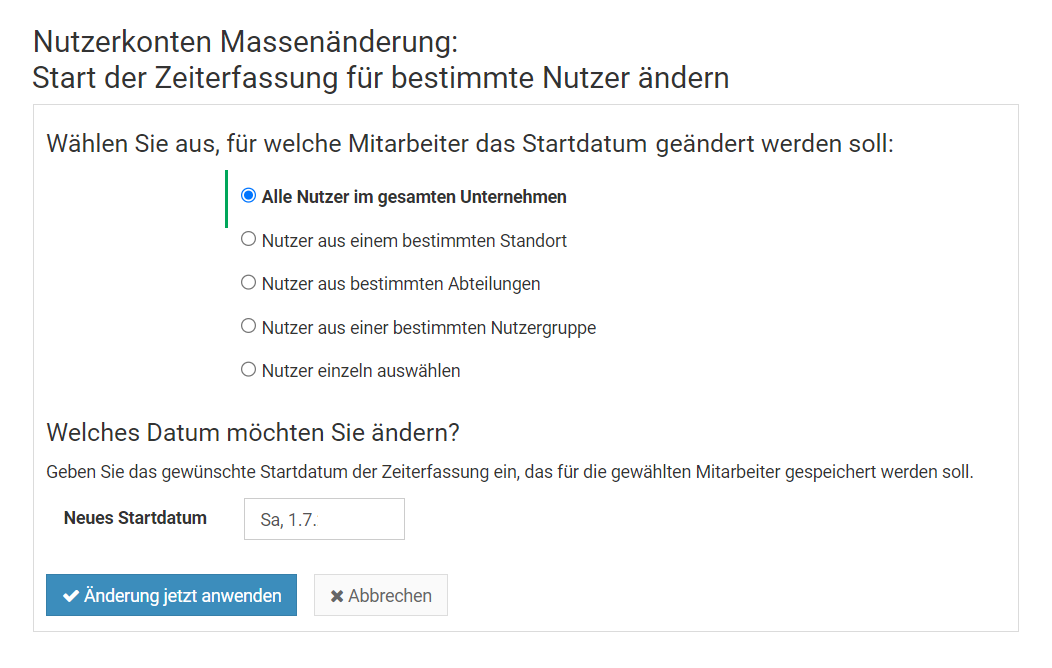Enable the "Nutzer einzeln auswählen" radio button
Image resolution: width=1052 pixels, height=668 pixels.
click(249, 370)
